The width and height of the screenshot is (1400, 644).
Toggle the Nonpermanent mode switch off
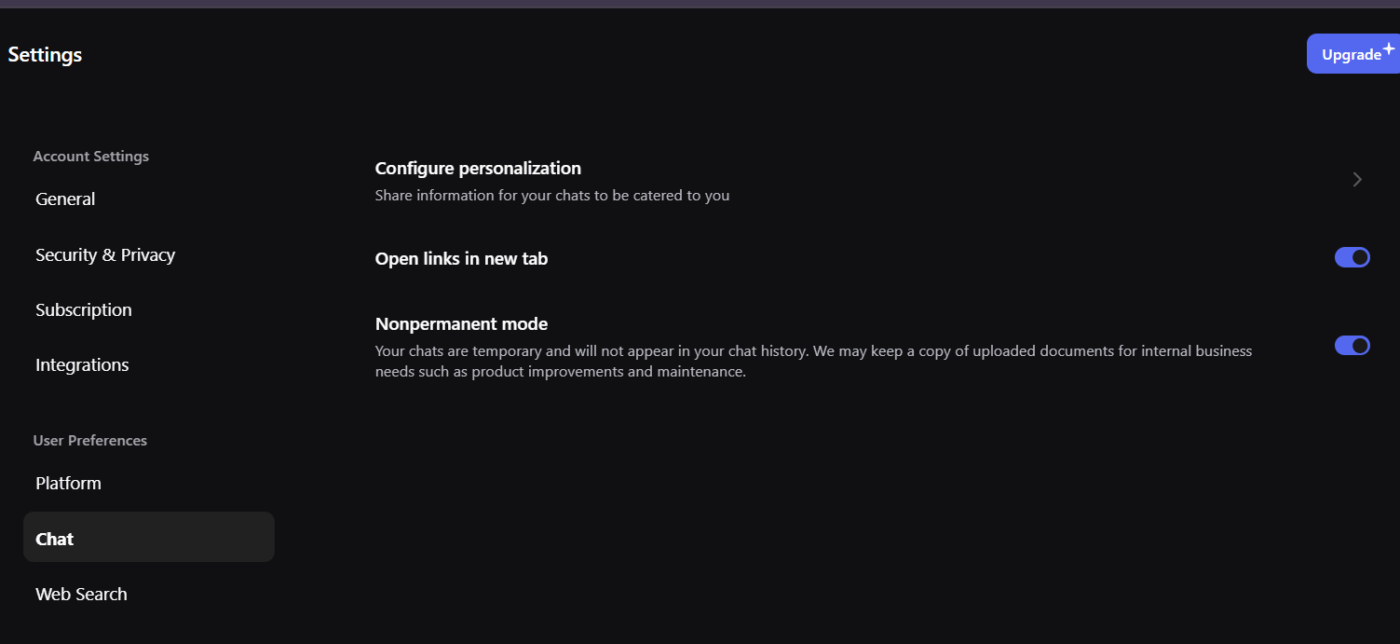click(1352, 345)
